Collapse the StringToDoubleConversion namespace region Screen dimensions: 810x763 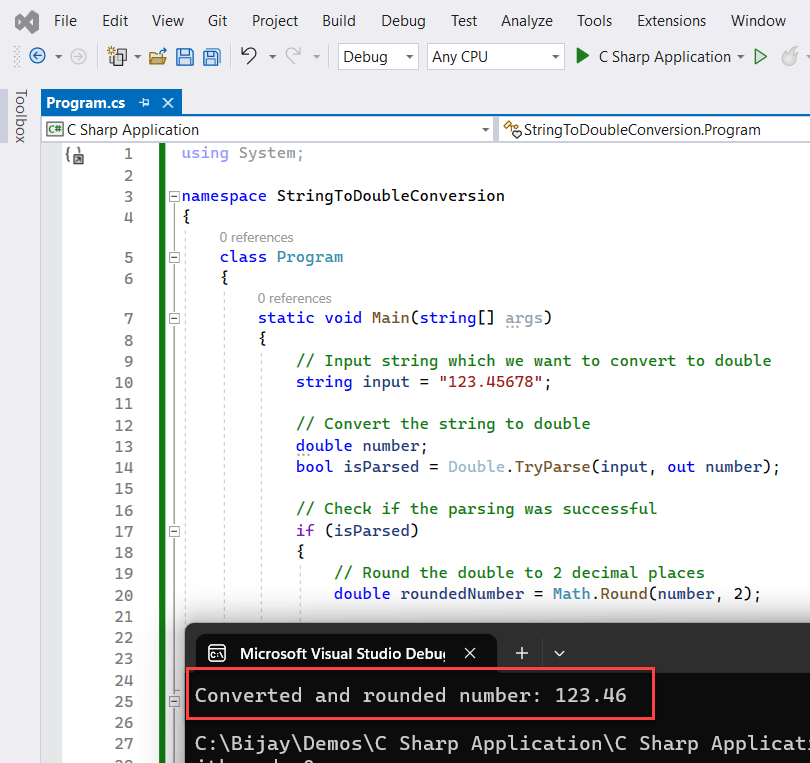(174, 196)
